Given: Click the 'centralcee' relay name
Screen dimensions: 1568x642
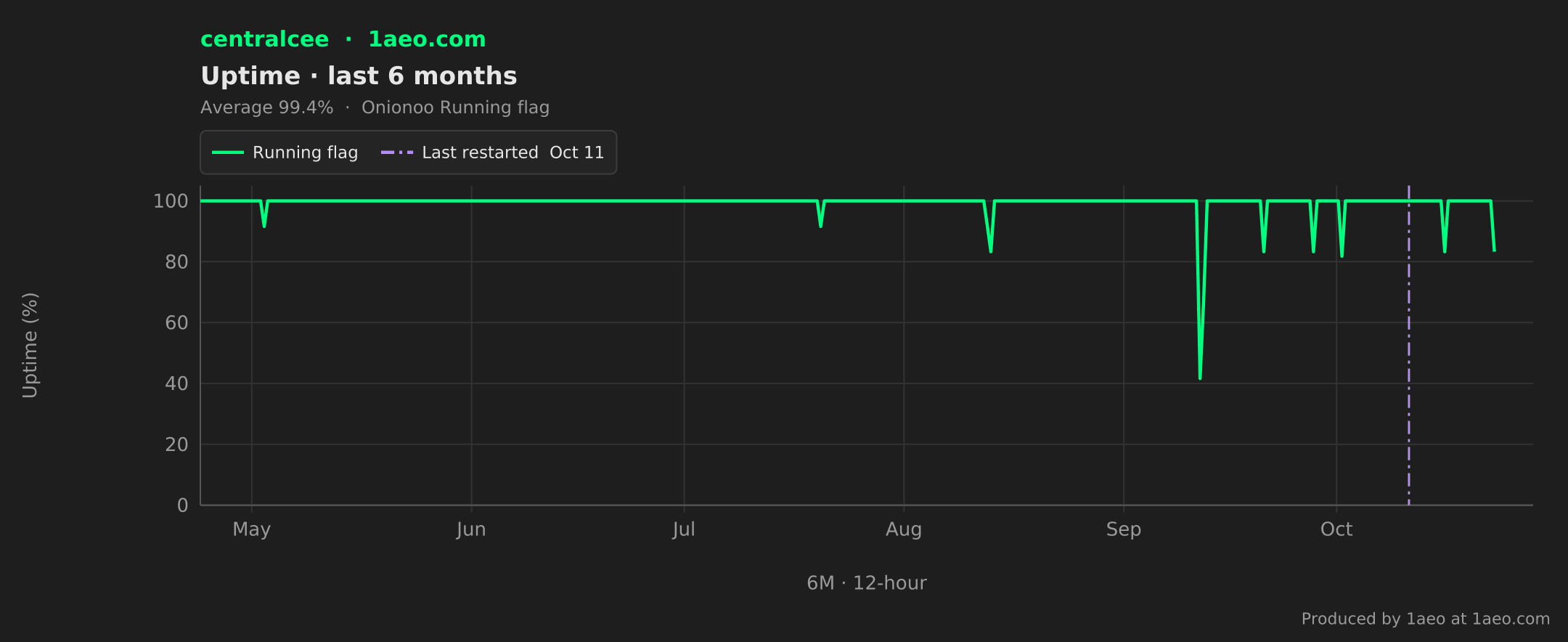Looking at the screenshot, I should (x=264, y=39).
